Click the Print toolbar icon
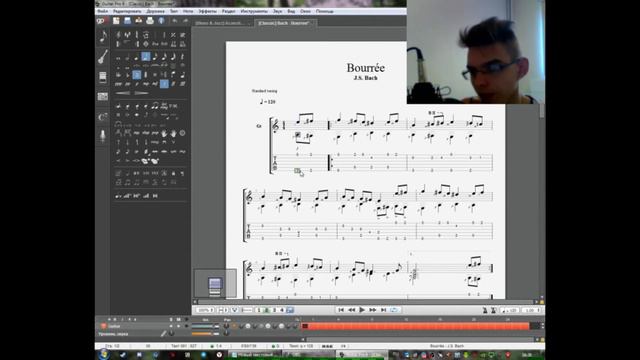Image resolution: width=640 pixels, height=360 pixels. point(150,20)
